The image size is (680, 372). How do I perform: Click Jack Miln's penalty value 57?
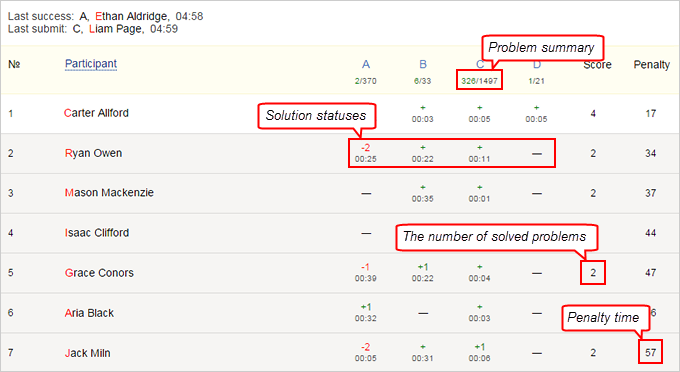650,352
